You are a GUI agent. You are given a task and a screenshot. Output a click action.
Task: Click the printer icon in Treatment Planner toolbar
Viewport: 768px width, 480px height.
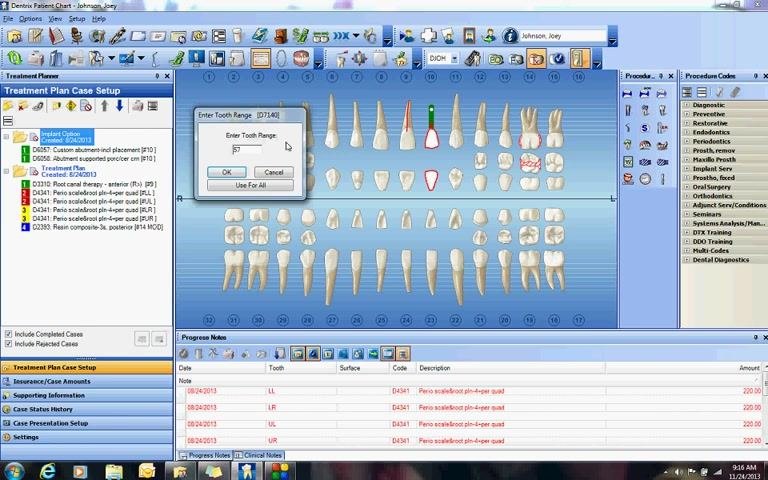138,106
